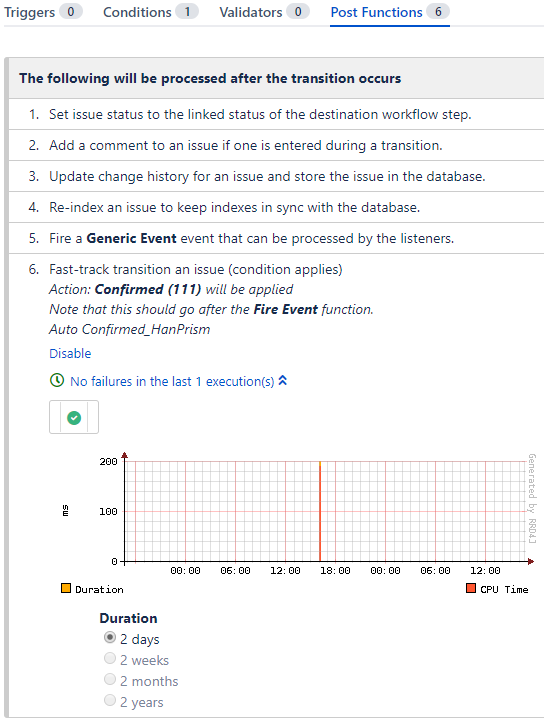Open No failures in last execution link
This screenshot has width=544, height=723.
click(x=172, y=382)
